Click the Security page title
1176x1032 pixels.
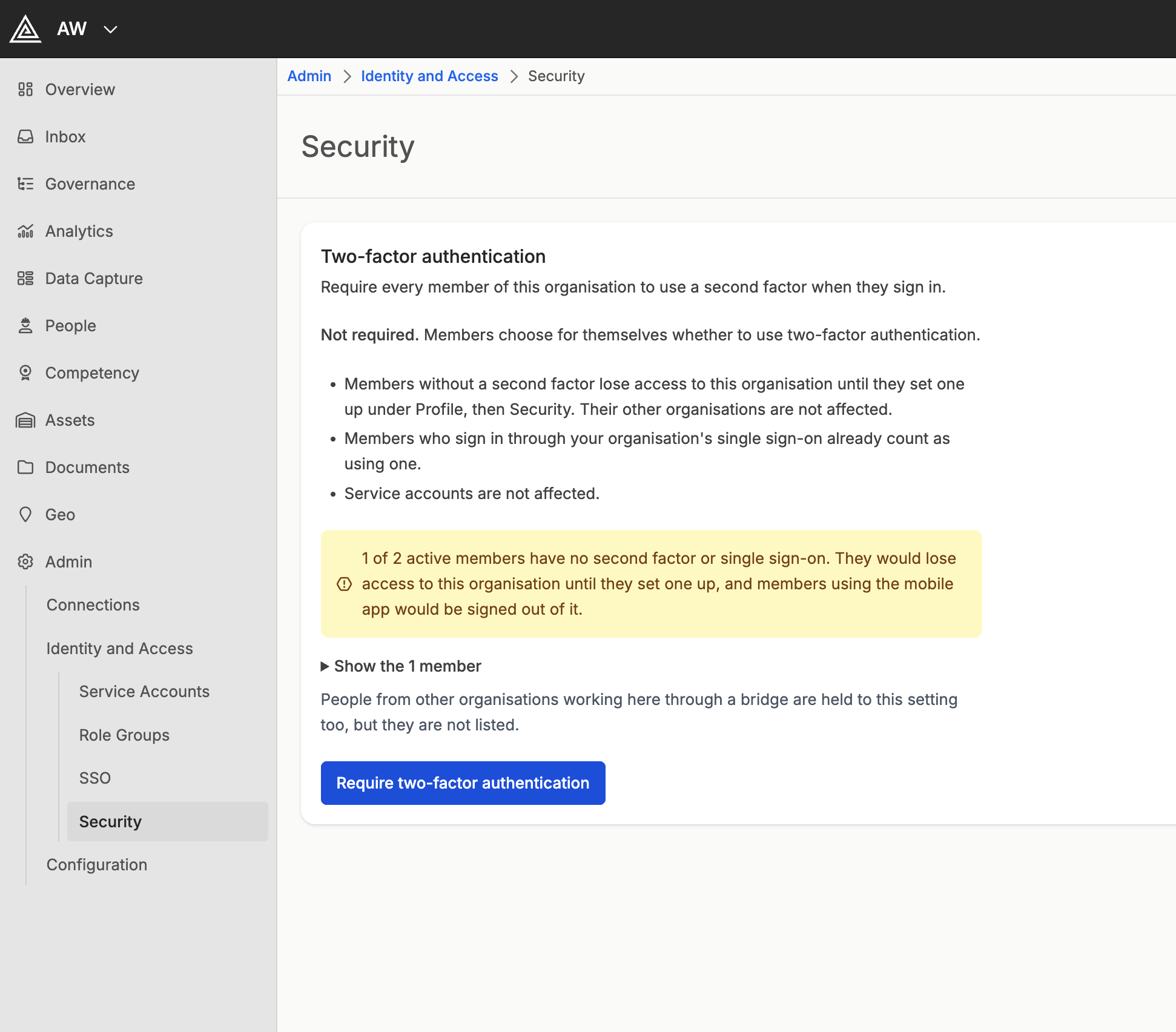pos(358,147)
